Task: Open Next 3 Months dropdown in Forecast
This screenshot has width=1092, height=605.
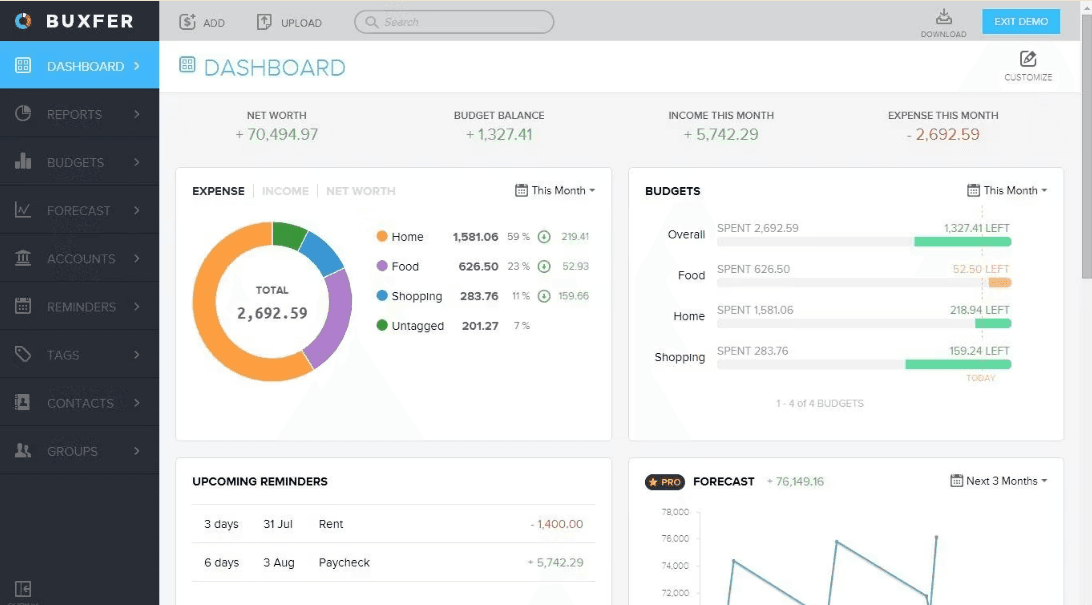Action: coord(999,480)
